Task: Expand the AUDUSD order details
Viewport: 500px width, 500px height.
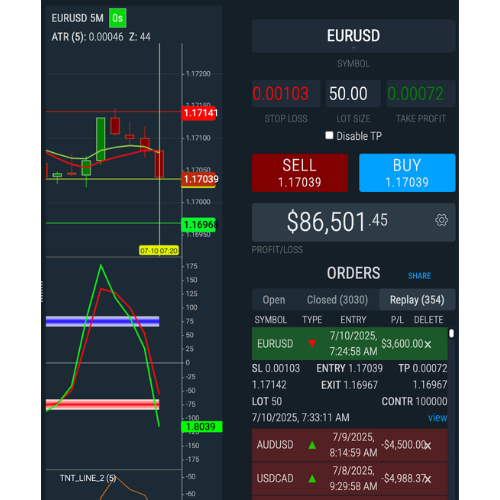Action: click(x=349, y=445)
